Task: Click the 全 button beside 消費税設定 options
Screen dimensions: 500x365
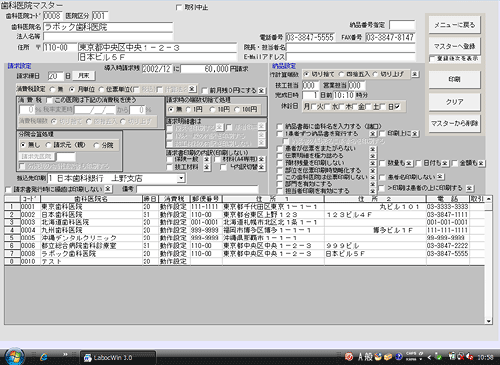Action: coord(192,89)
